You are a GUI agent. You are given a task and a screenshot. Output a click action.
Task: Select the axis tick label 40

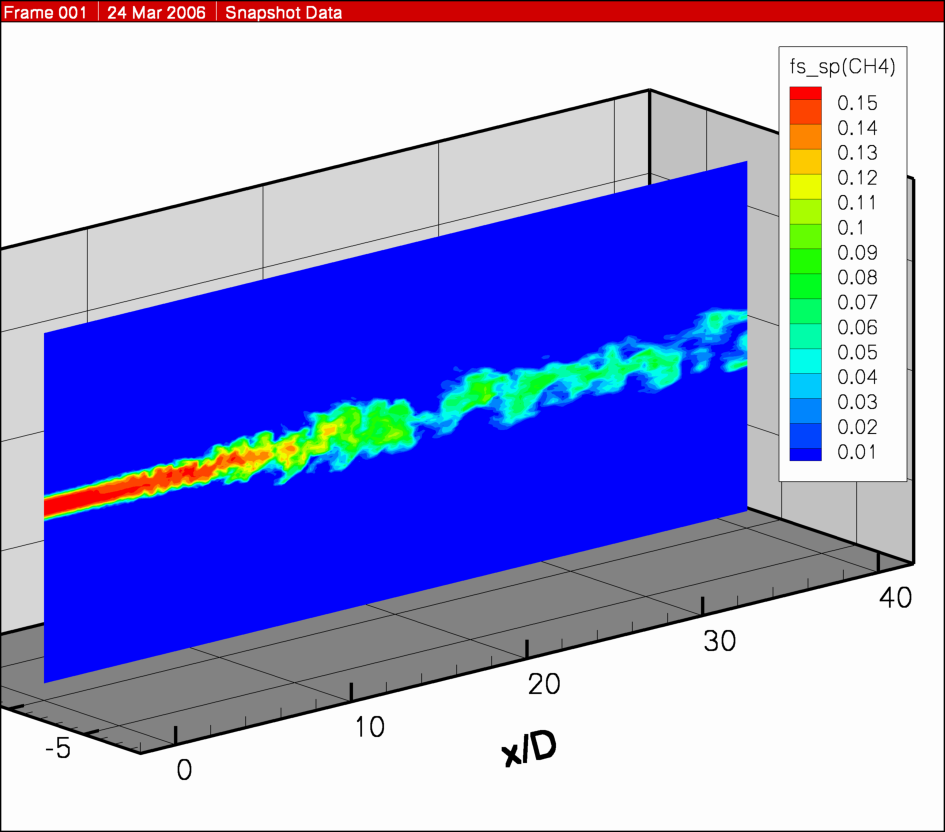point(894,597)
